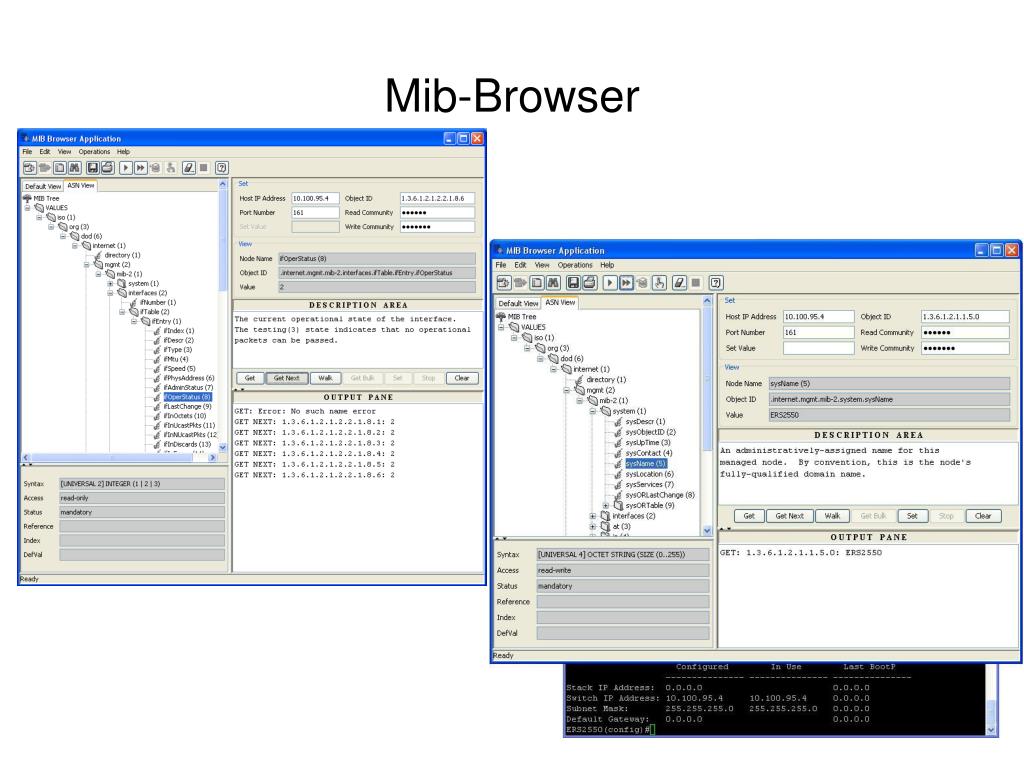Collapse the interfaces (2) node in ifOperStatus window

click(x=110, y=293)
